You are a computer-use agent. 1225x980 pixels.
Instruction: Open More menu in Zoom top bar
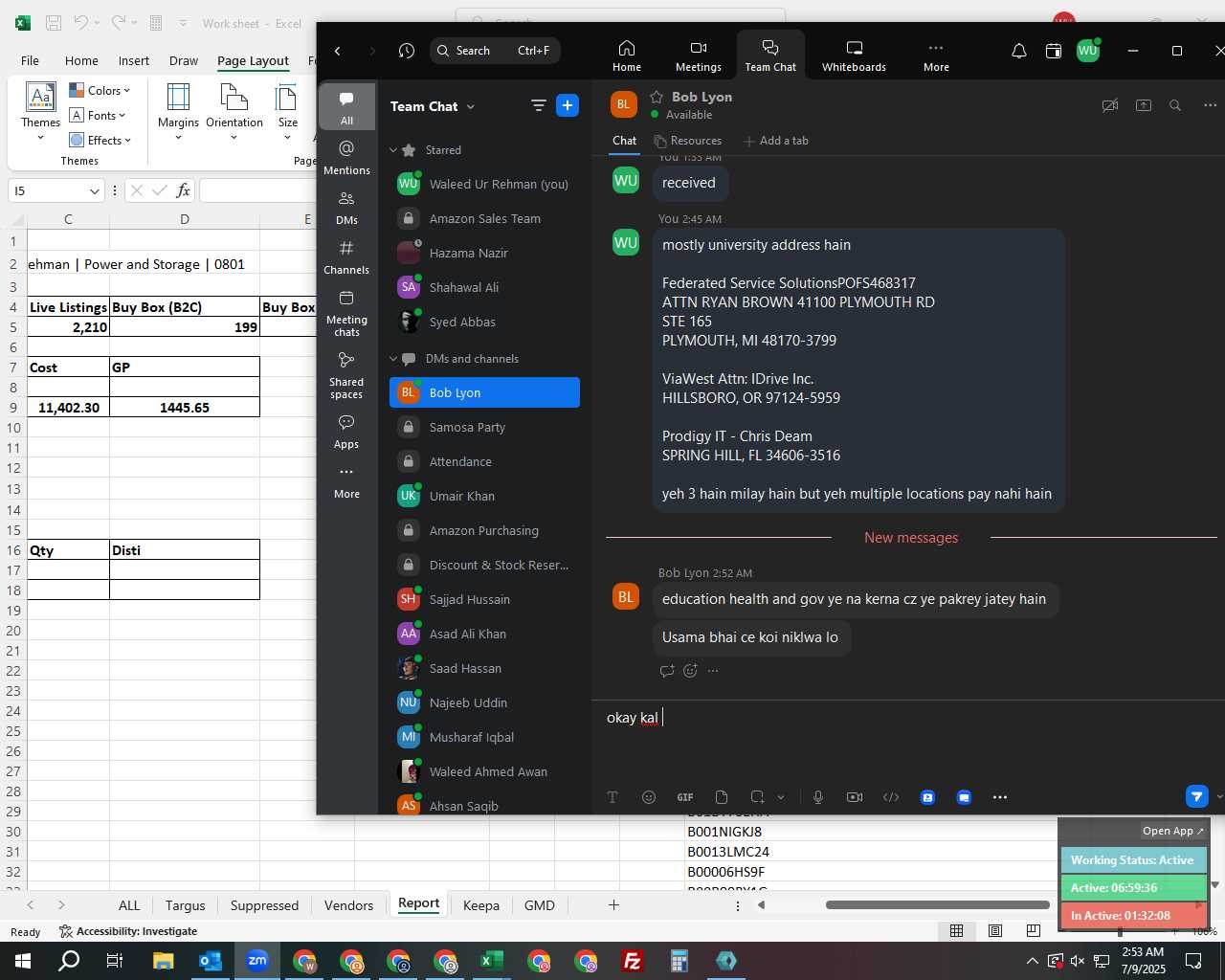(x=936, y=56)
